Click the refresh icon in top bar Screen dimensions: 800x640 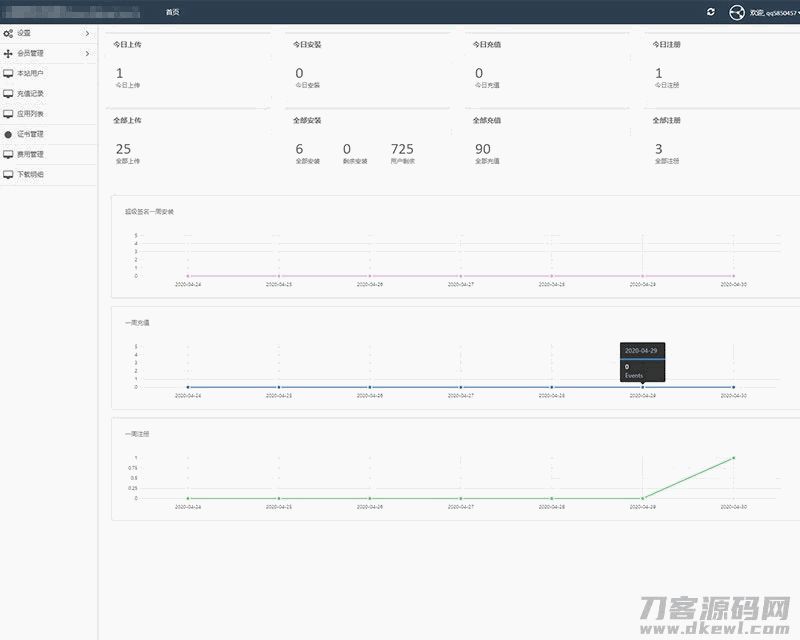point(711,12)
